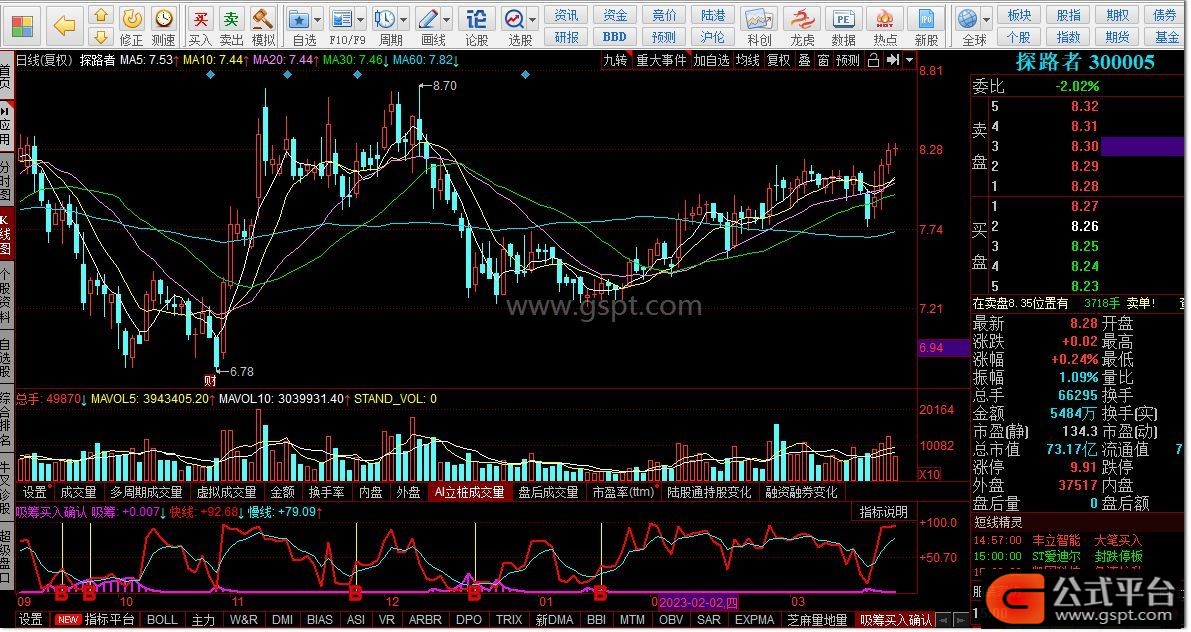
Task: Select the BOLL indicator tab
Action: (162, 620)
